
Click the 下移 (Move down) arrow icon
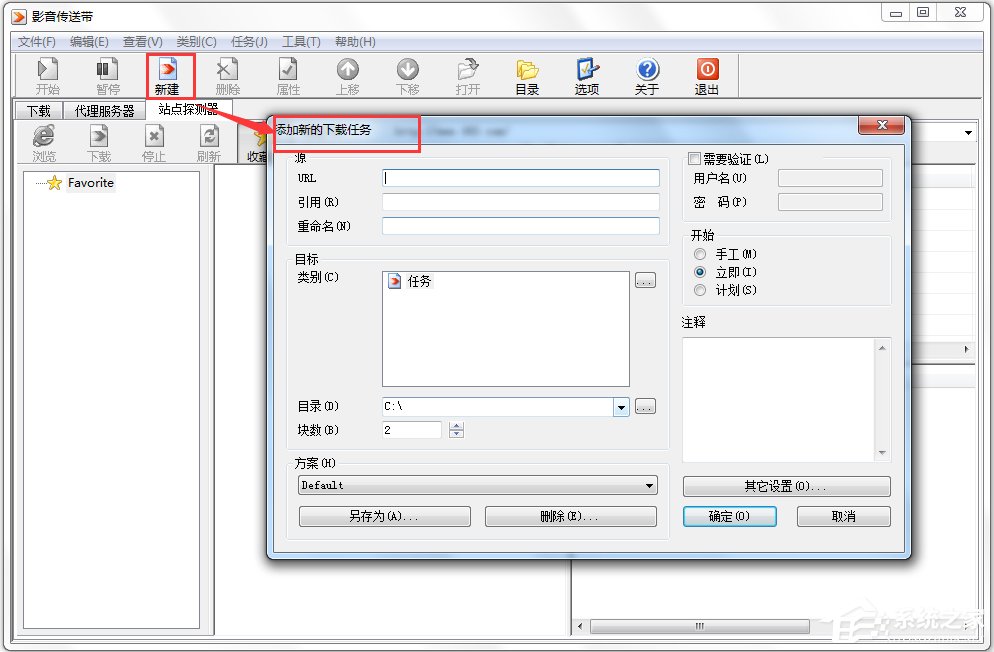click(407, 75)
